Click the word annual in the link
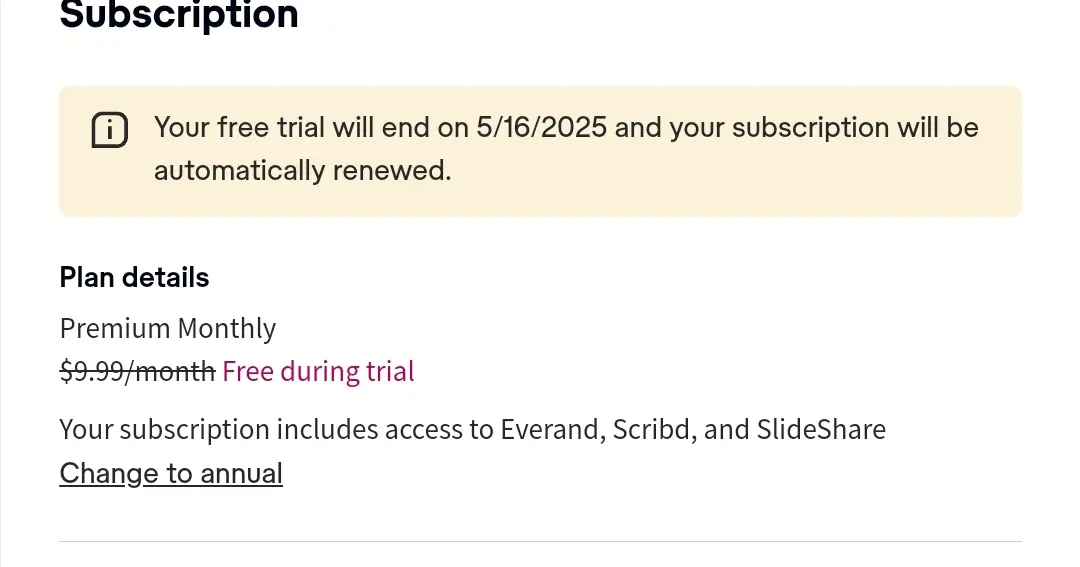Image resolution: width=1080 pixels, height=567 pixels. coord(241,473)
